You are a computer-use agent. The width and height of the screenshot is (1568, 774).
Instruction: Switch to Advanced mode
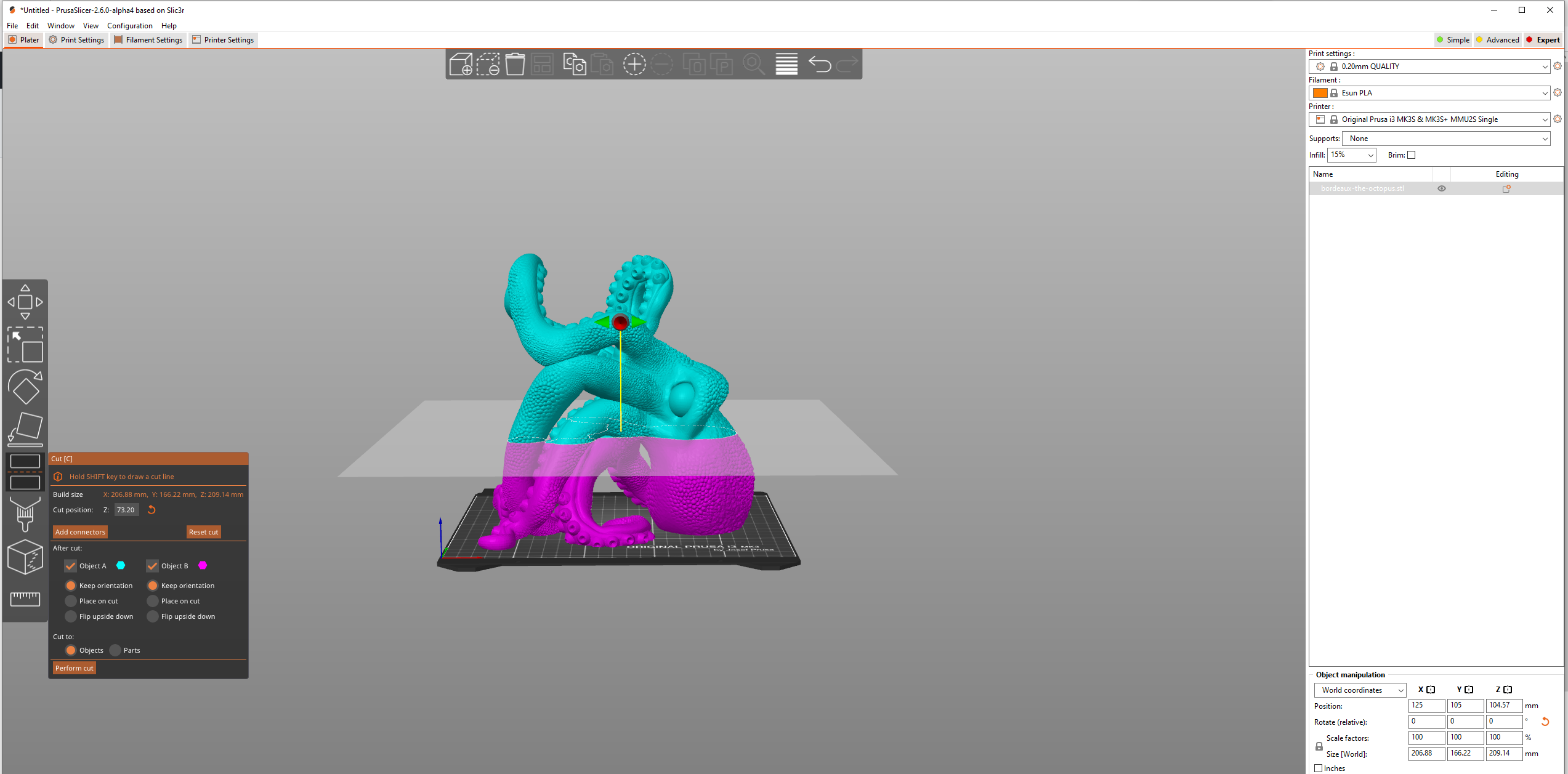tap(1497, 40)
